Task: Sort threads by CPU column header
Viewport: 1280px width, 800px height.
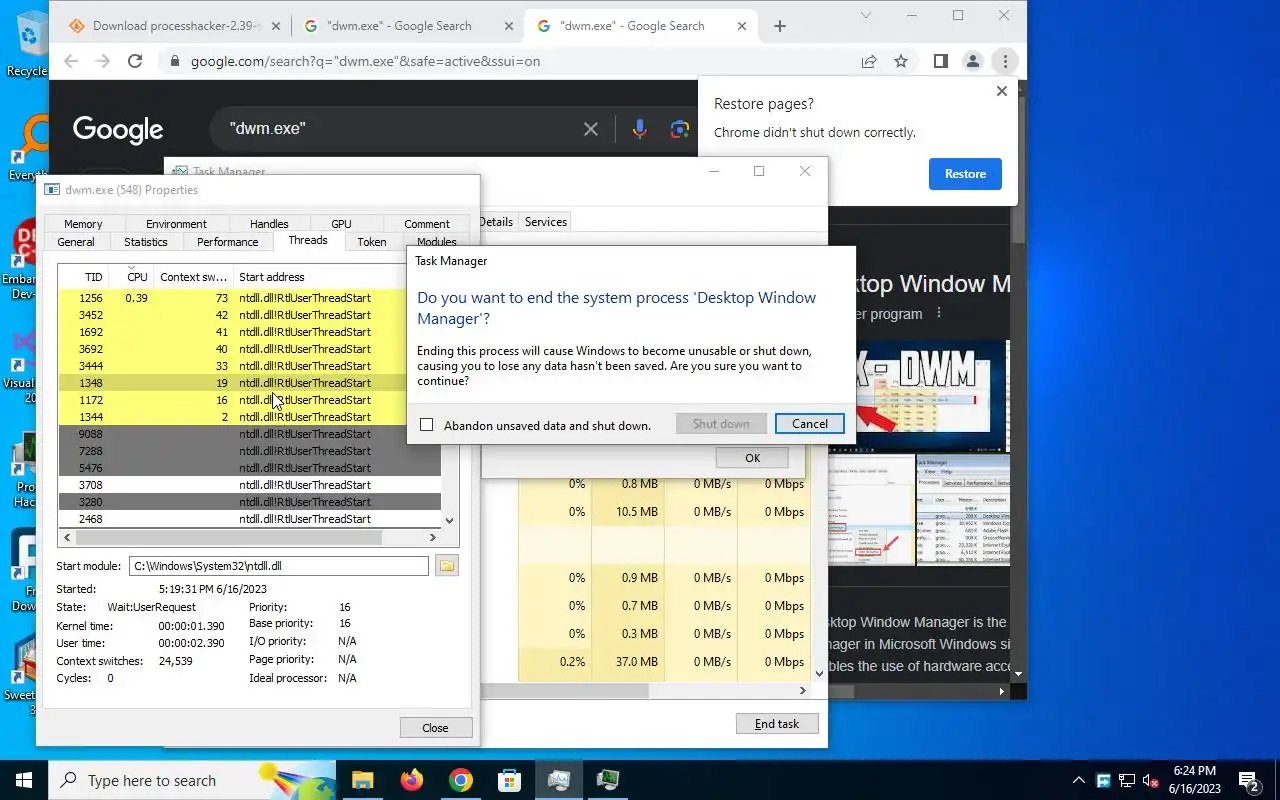Action: [x=131, y=277]
